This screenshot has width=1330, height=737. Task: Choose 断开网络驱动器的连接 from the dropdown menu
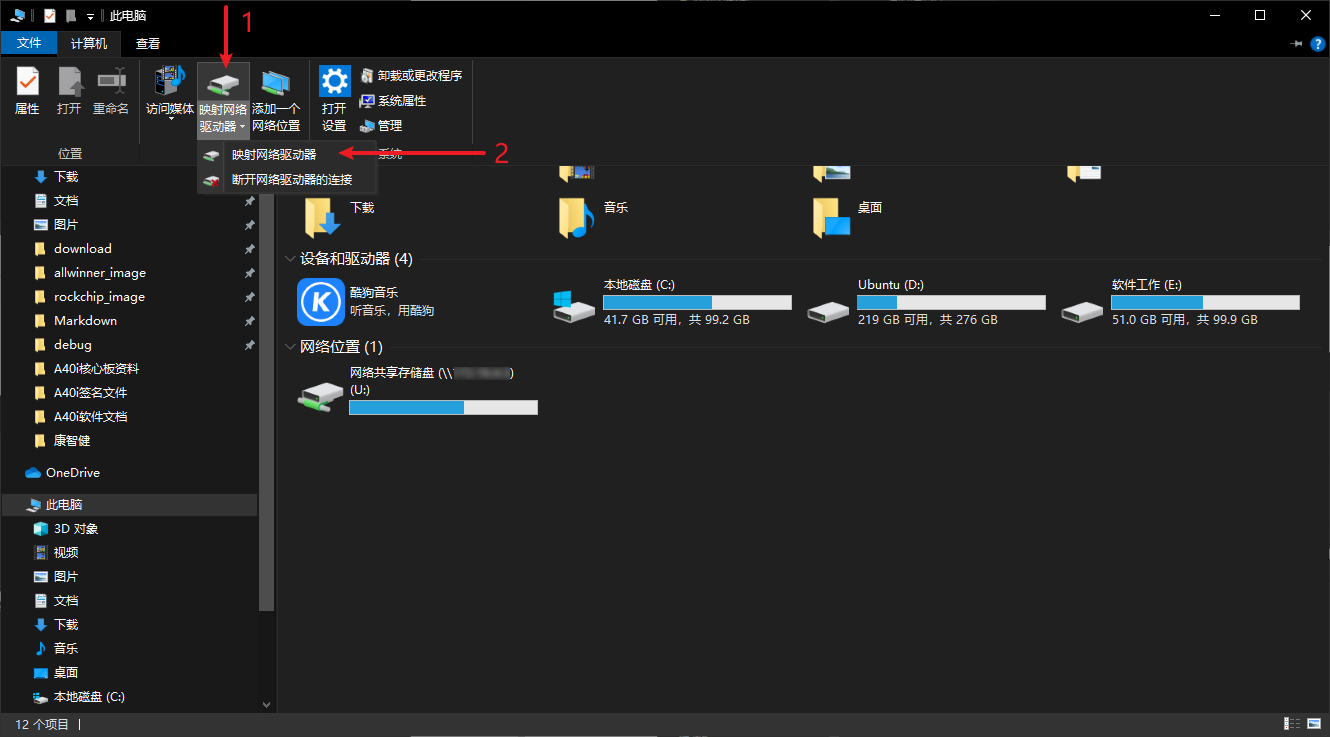[287, 180]
